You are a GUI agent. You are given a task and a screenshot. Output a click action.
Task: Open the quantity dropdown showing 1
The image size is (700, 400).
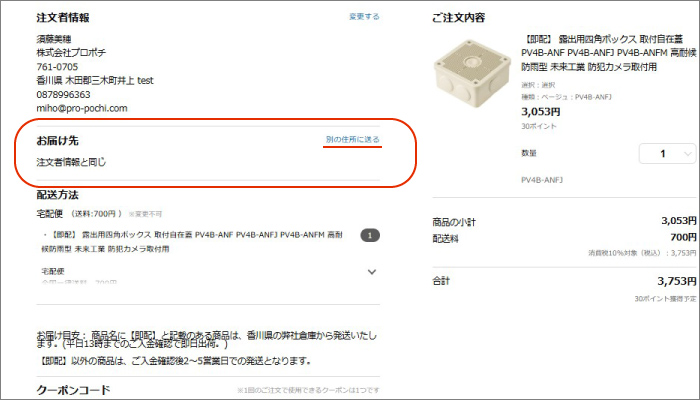667,154
